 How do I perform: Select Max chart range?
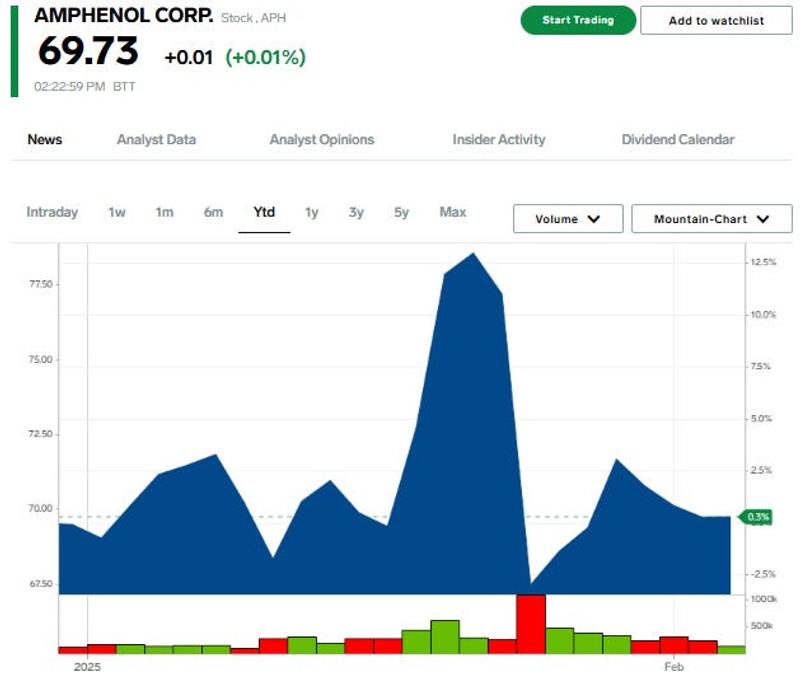[x=453, y=212]
